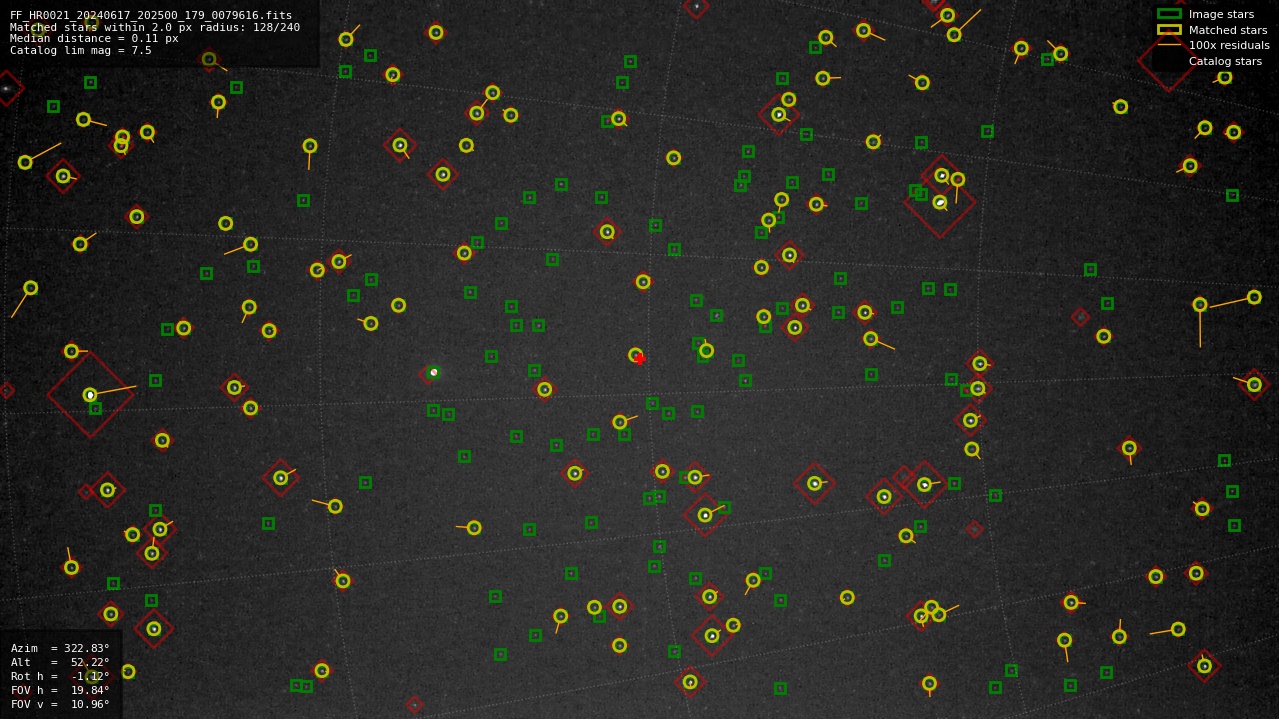Click the '100x residuals' legend label
The width and height of the screenshot is (1279, 719).
pos(1229,46)
